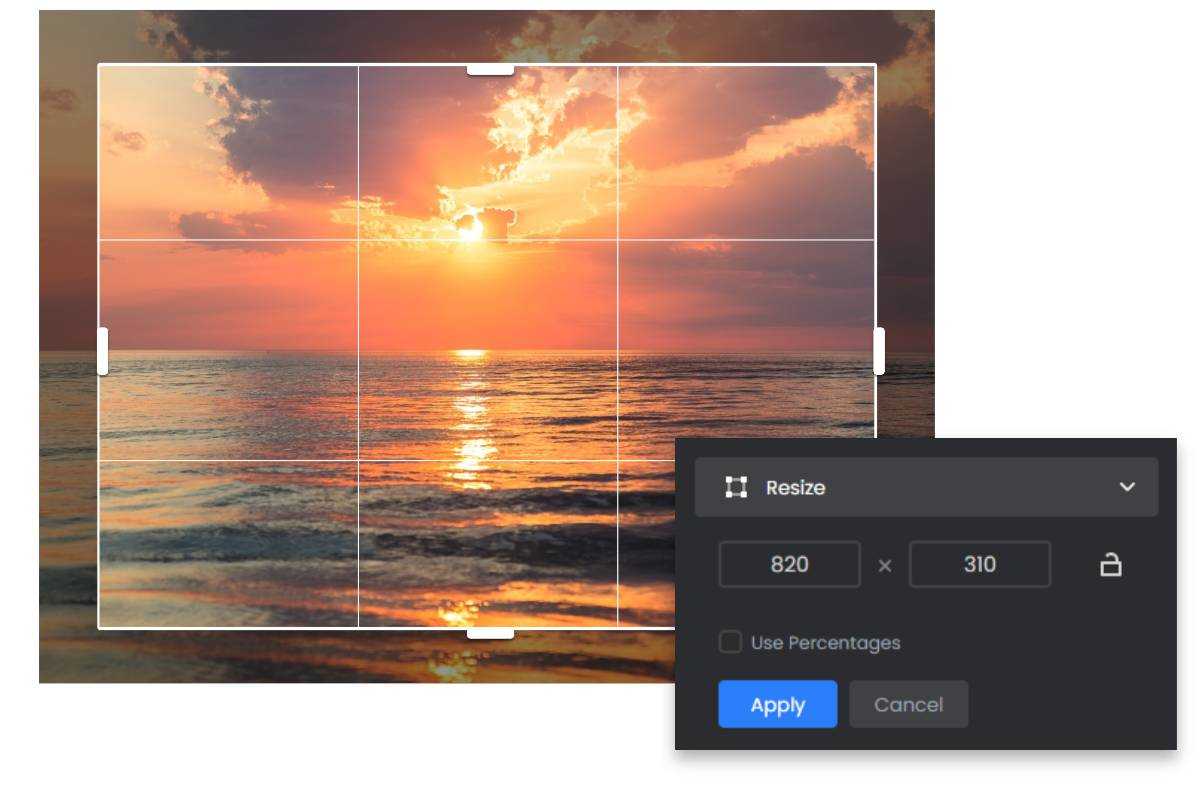Cancel the resize operation
The image size is (1200, 800).
908,704
